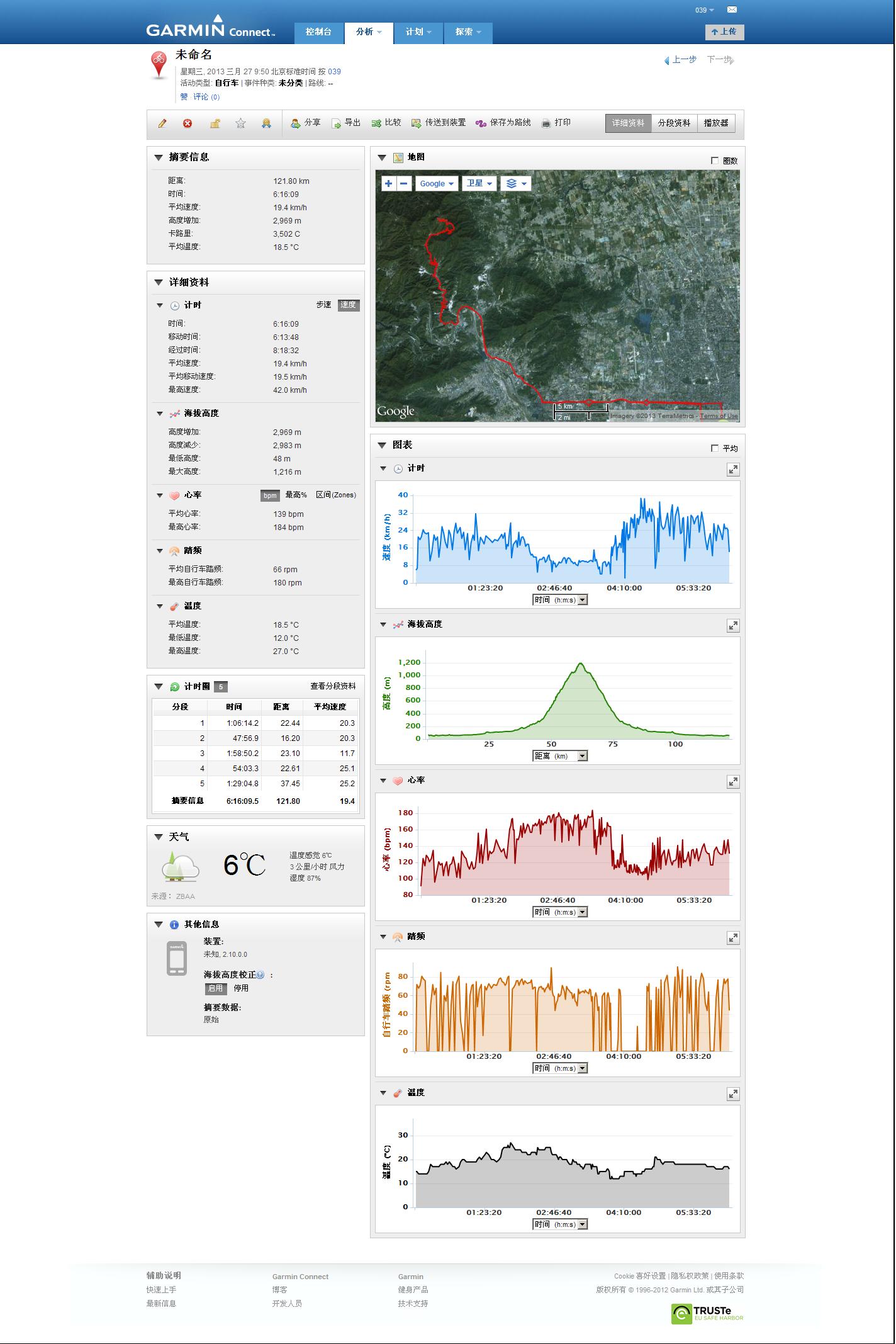The width and height of the screenshot is (896, 1344).
Task: Open heart rate chart 时间 axis dropdown
Action: point(560,912)
